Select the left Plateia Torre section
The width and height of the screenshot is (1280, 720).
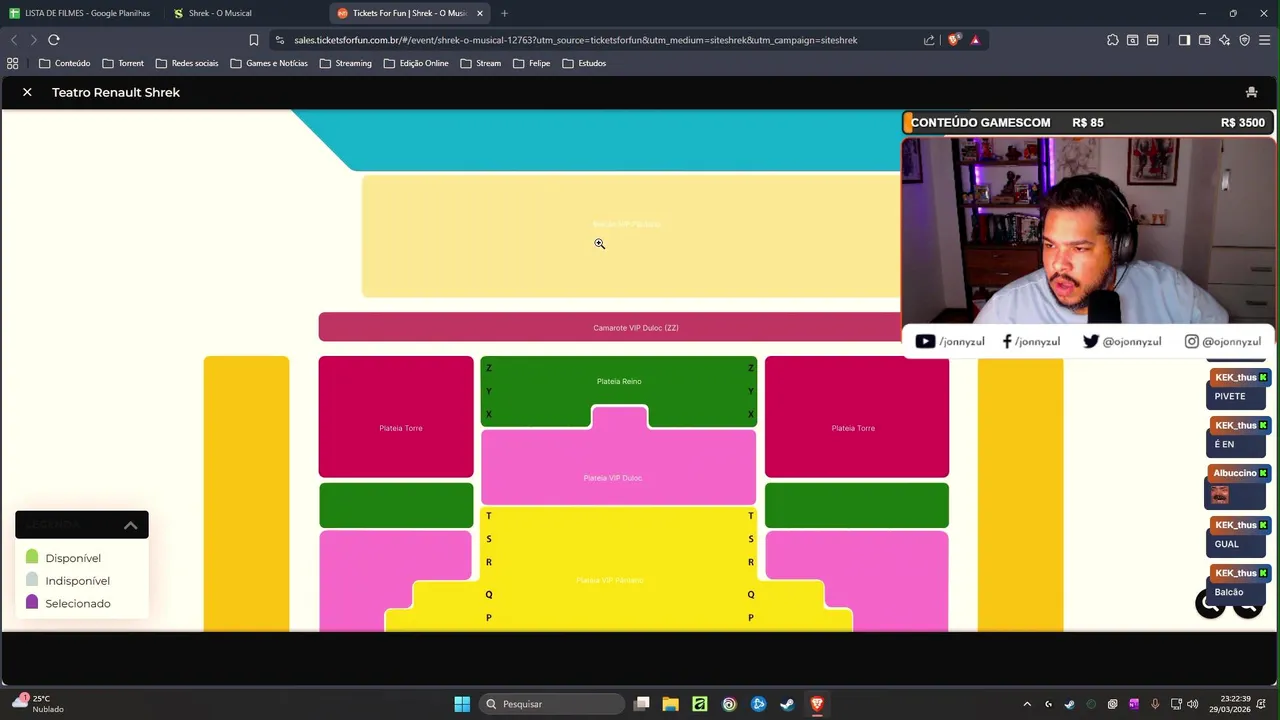pyautogui.click(x=396, y=417)
